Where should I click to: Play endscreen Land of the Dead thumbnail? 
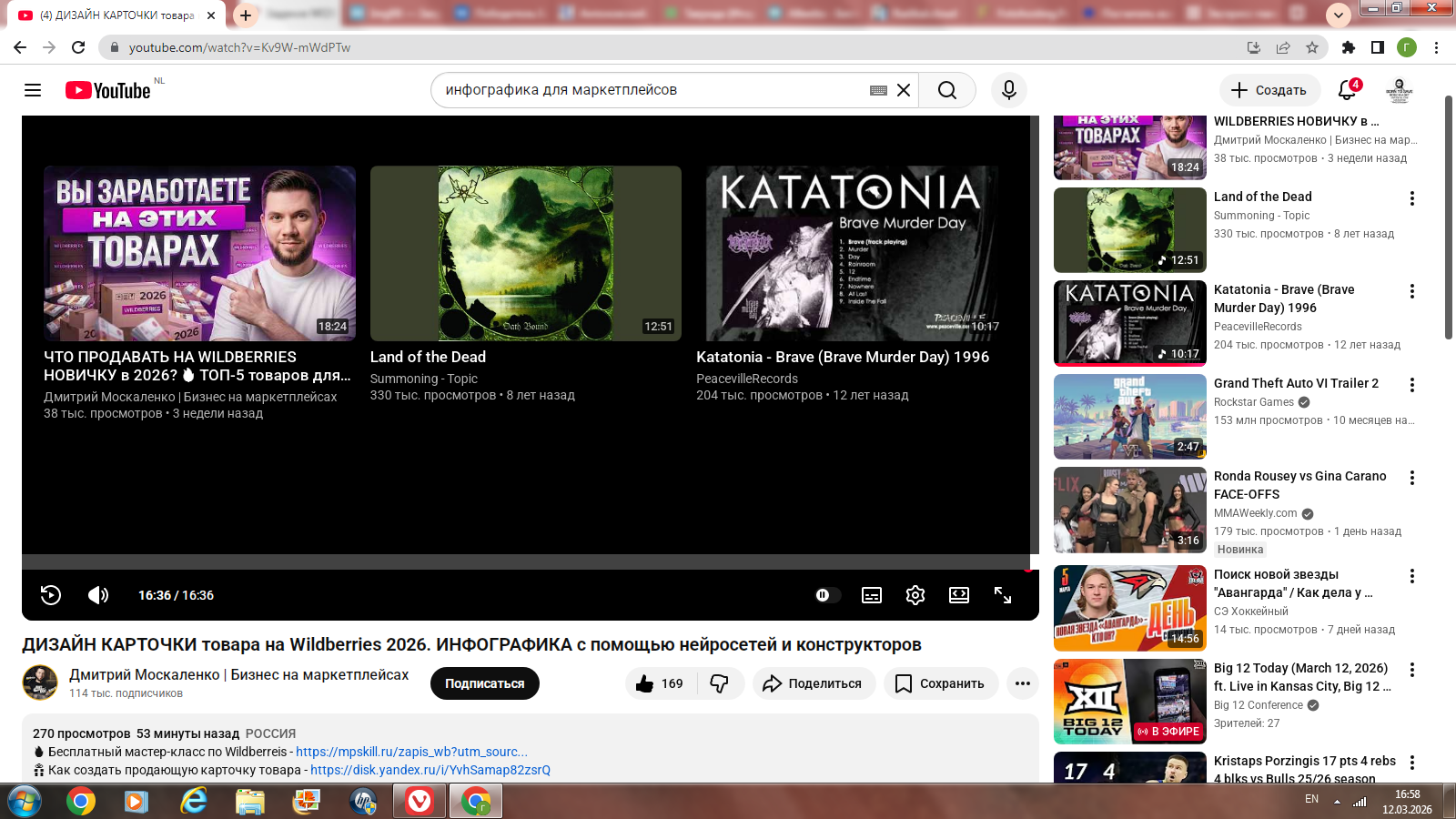click(x=526, y=253)
